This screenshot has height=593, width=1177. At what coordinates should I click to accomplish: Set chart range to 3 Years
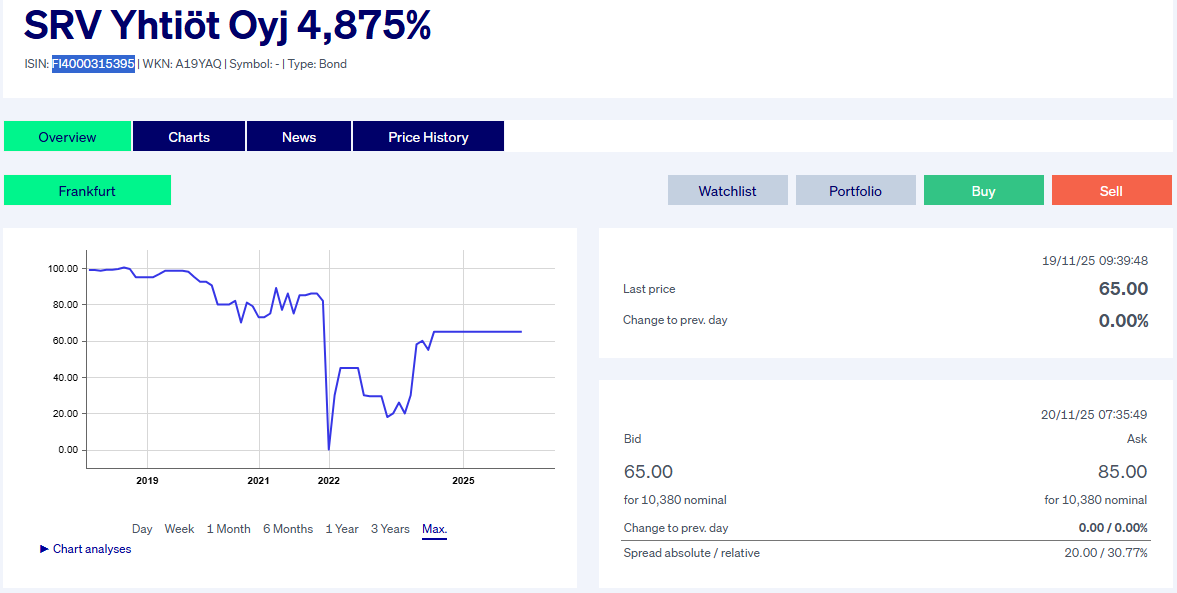click(390, 529)
